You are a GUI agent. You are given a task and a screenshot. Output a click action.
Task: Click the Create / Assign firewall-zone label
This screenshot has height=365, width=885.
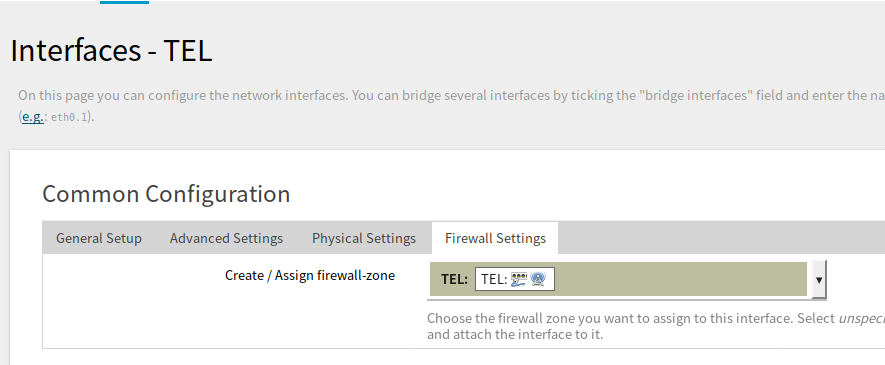[310, 275]
